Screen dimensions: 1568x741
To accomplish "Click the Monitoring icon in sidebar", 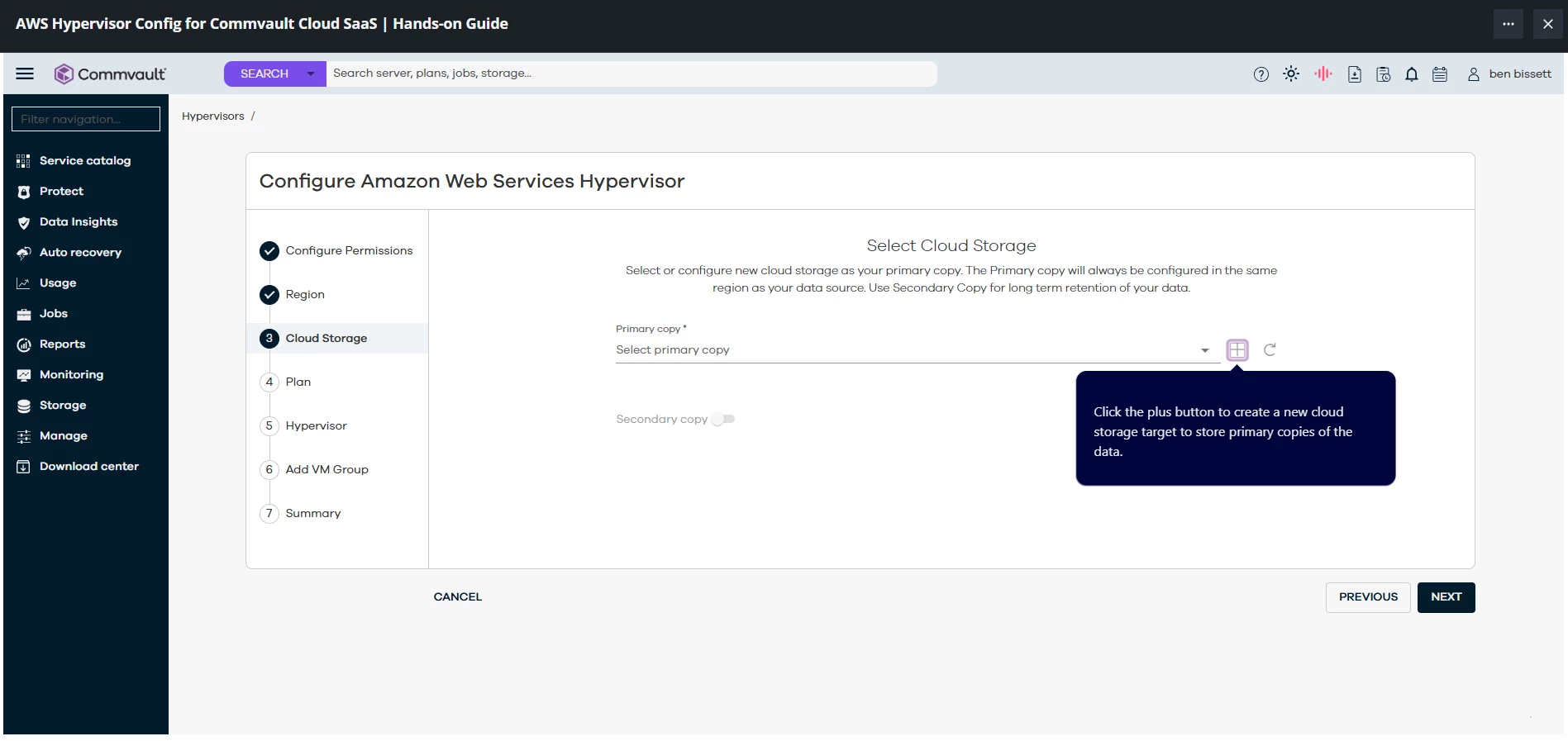I will 23,375.
